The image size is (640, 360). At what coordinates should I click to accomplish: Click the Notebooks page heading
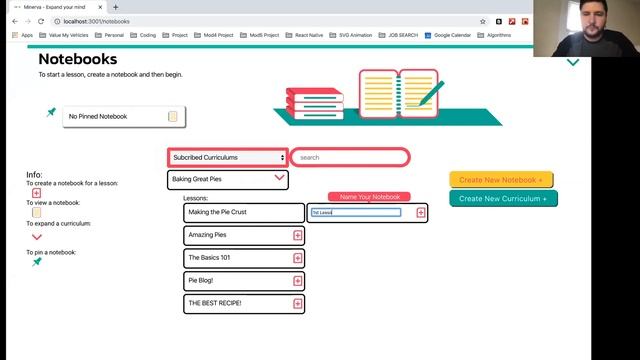[x=78, y=59]
